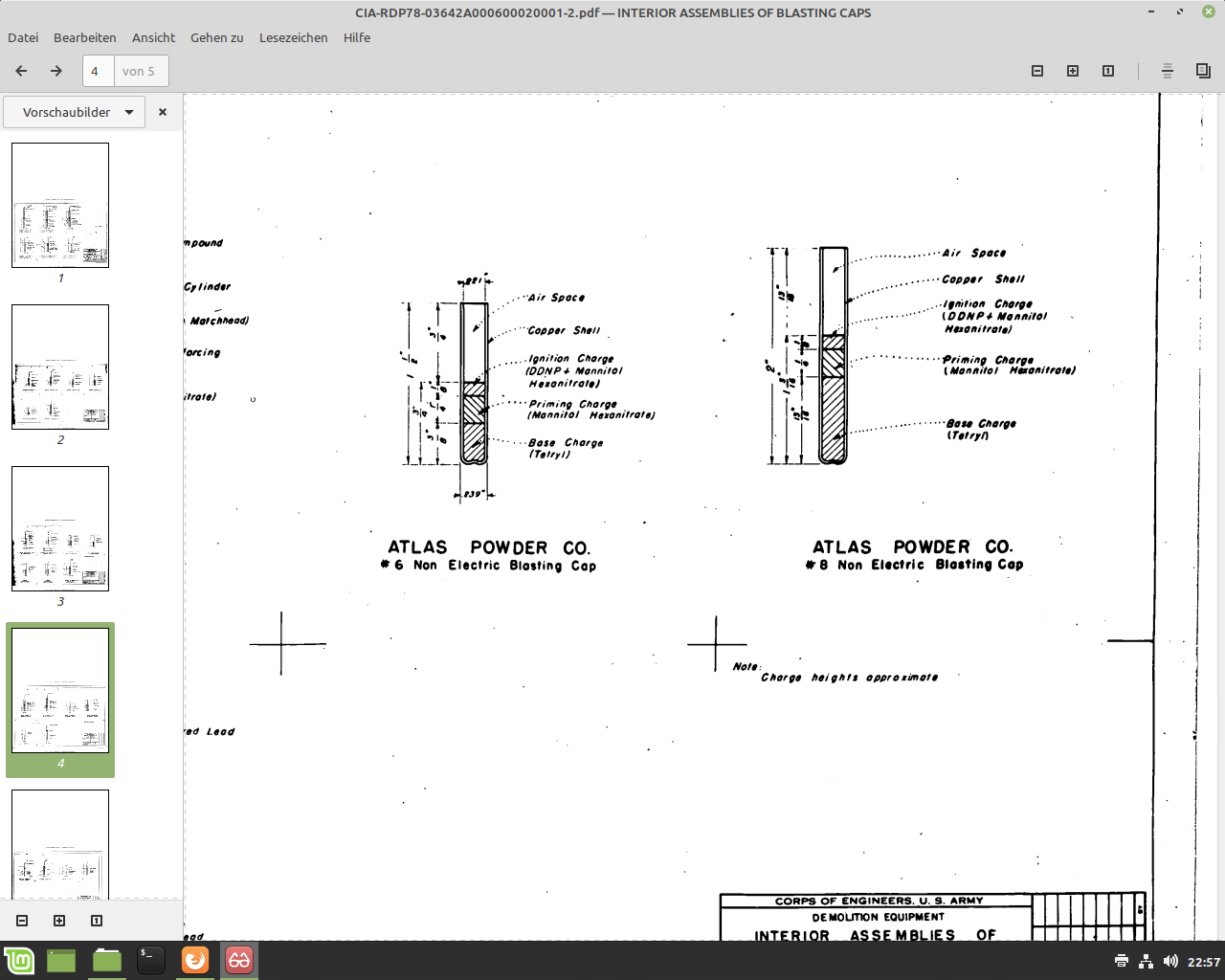Open Firefox from the taskbar
The height and width of the screenshot is (980, 1225).
[195, 960]
